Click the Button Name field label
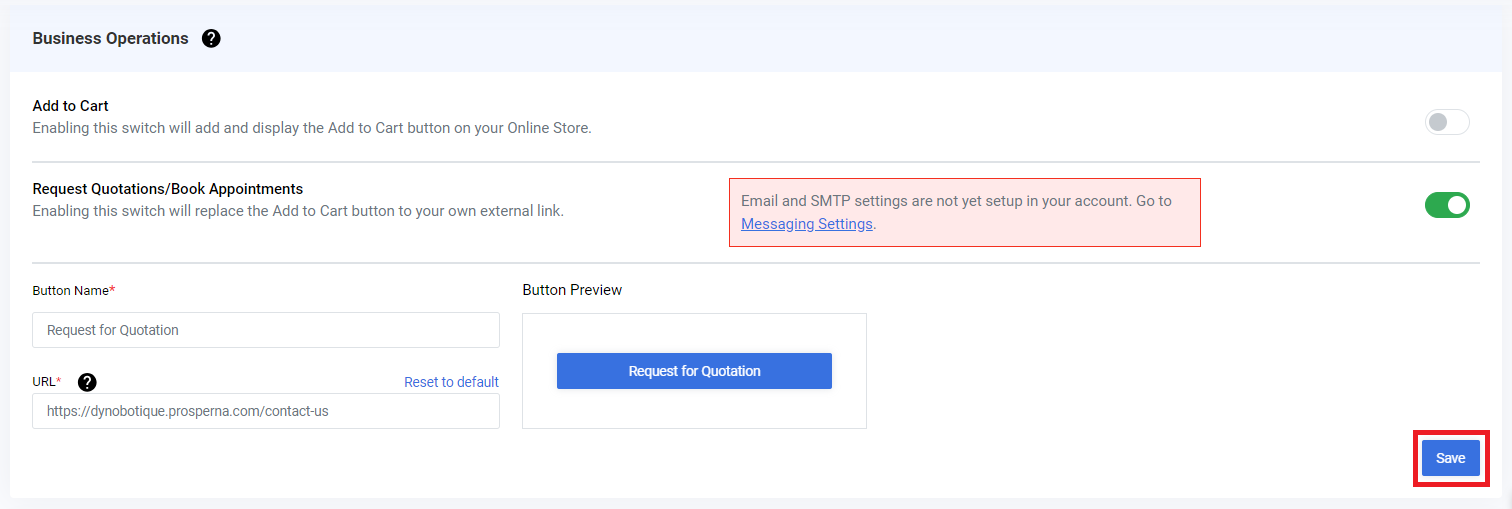1512x509 pixels. pyautogui.click(x=74, y=290)
